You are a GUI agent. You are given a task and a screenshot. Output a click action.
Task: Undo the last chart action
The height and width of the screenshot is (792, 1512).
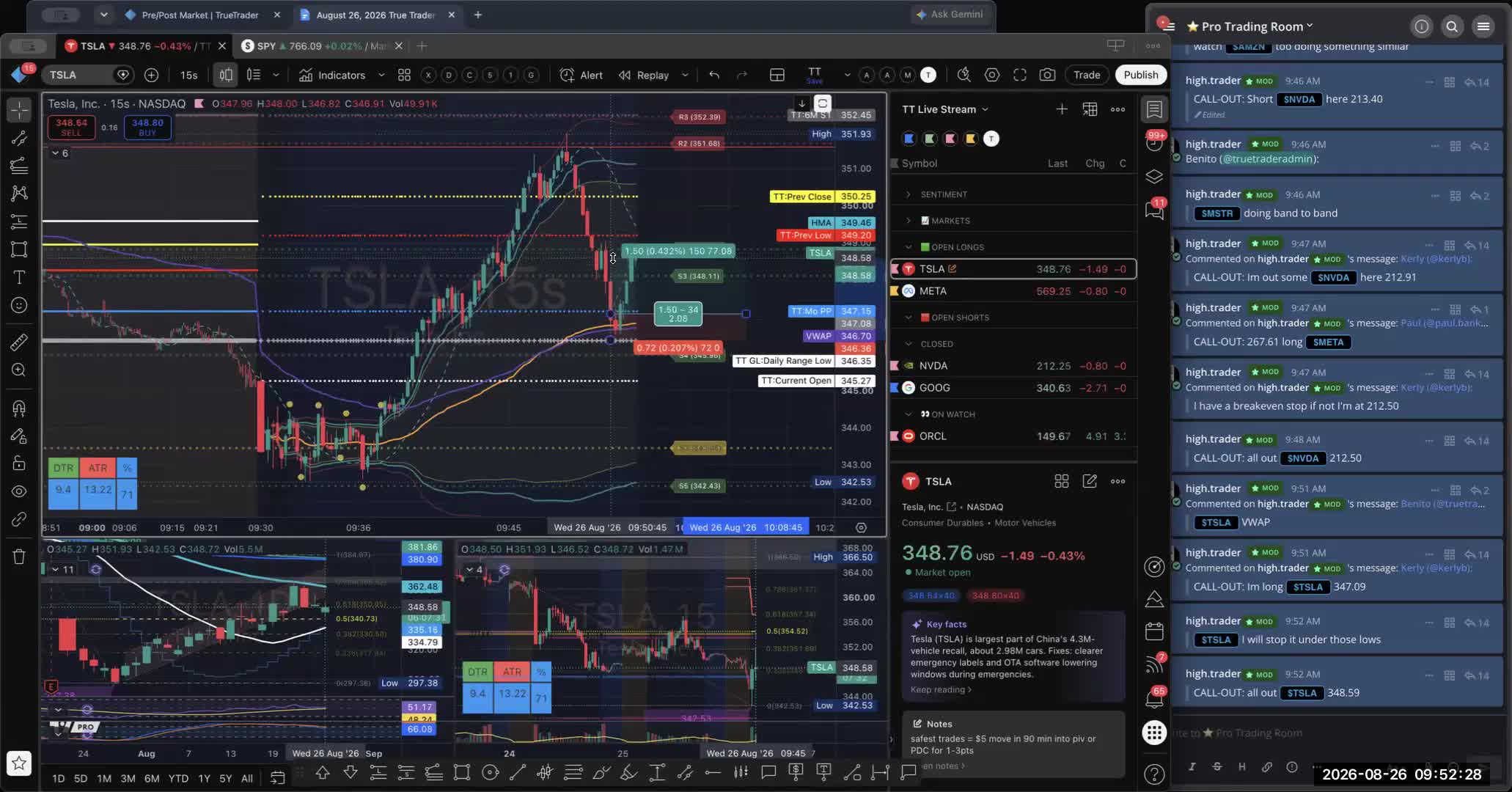713,75
